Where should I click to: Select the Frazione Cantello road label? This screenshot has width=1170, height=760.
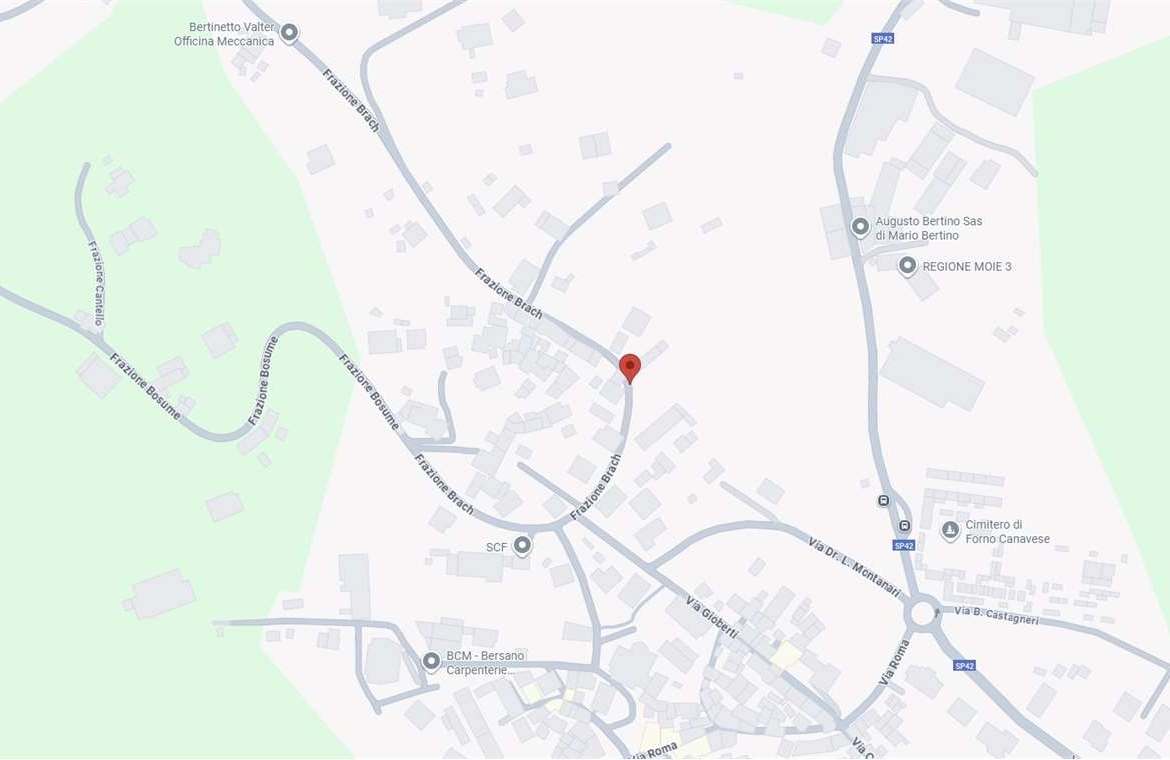(x=96, y=283)
